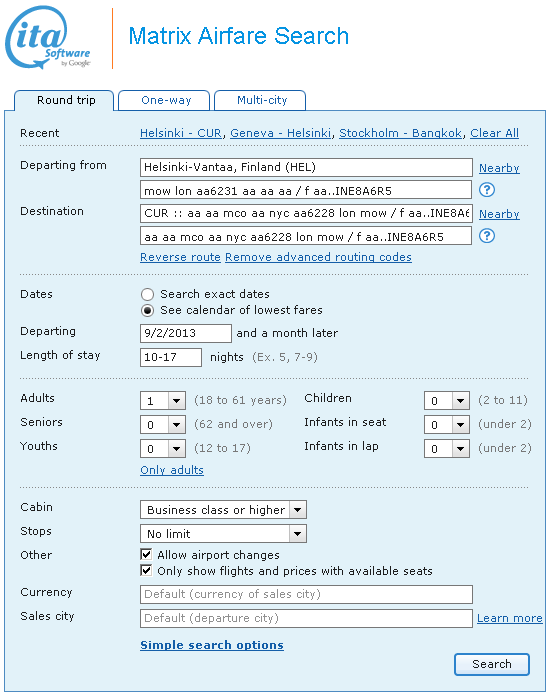Focus the Sales city input field
The height and width of the screenshot is (693, 548).
(306, 618)
